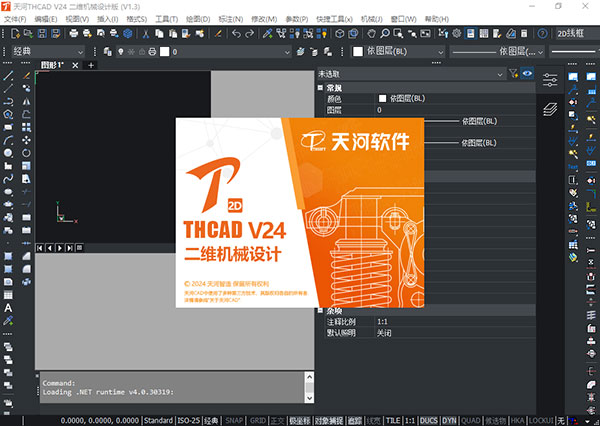600x426 pixels.
Task: Select the Text (A) tool in left toolbar
Action: tap(8, 307)
